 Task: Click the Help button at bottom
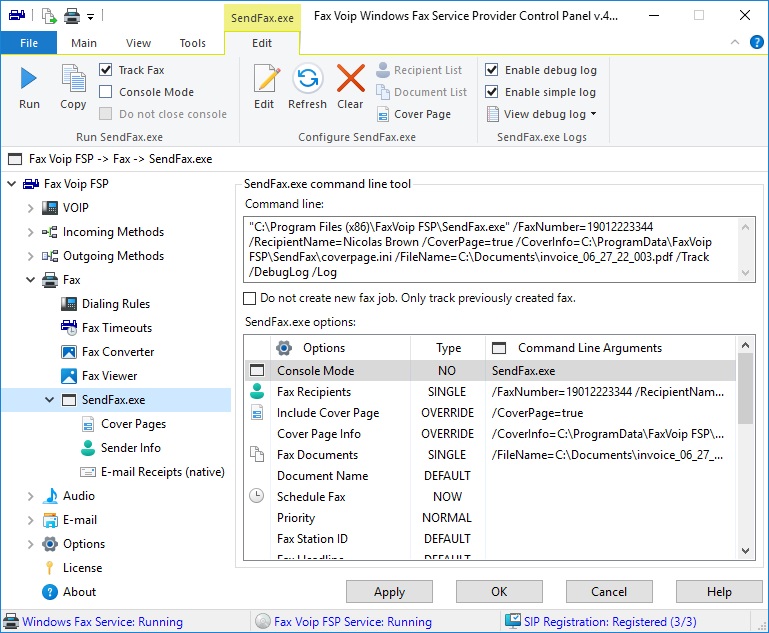tap(719, 592)
